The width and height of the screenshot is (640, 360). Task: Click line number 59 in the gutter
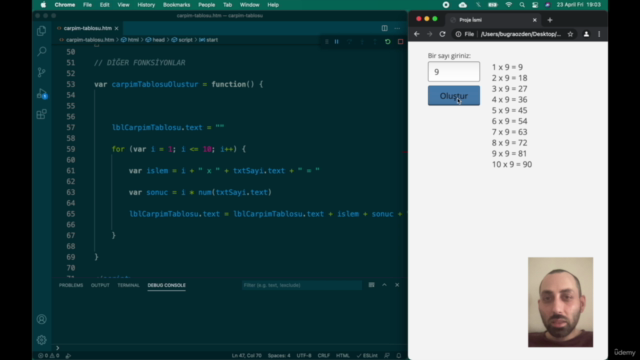pyautogui.click(x=71, y=149)
